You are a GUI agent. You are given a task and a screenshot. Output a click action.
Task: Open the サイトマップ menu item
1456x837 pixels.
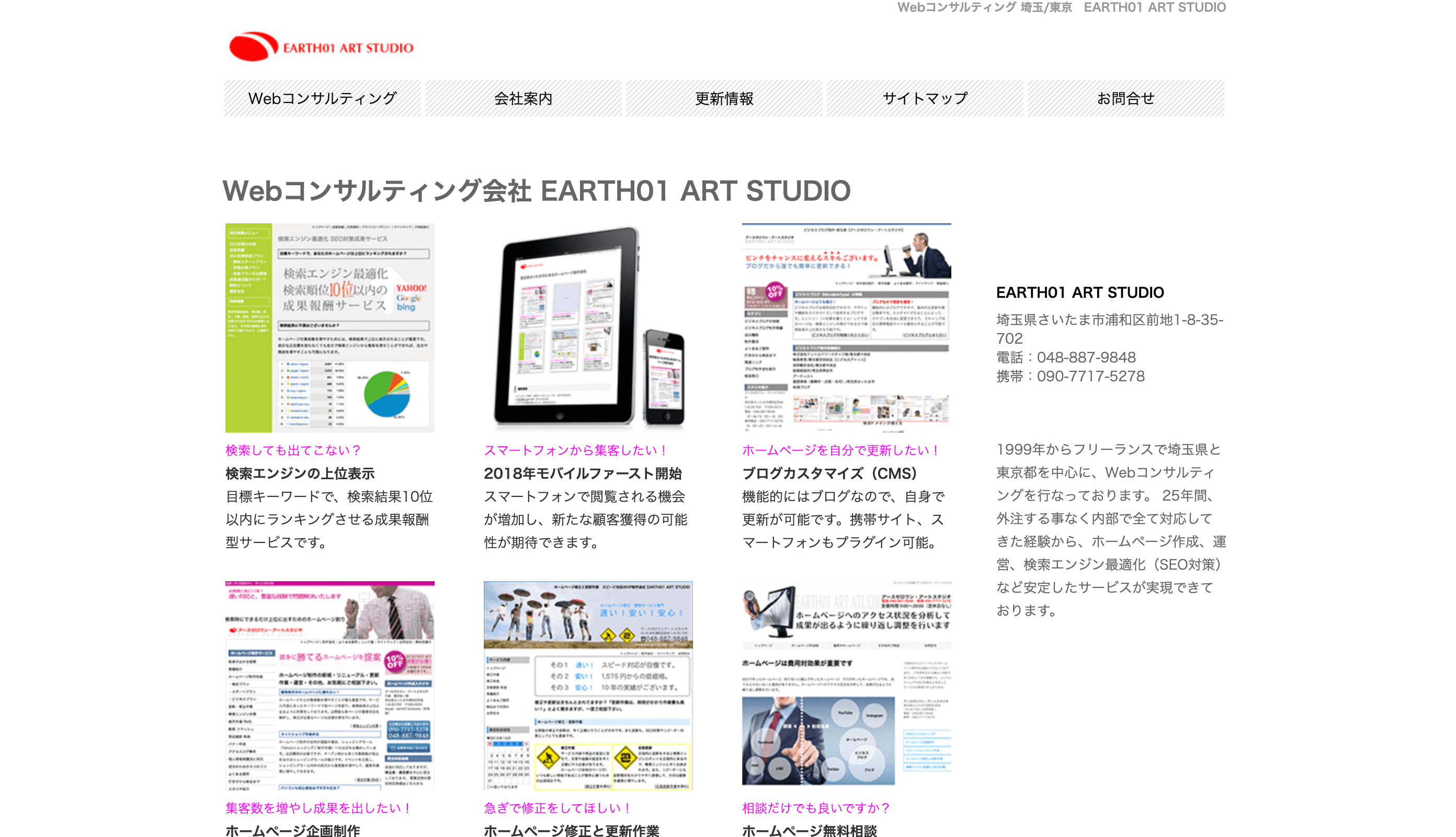pos(925,98)
